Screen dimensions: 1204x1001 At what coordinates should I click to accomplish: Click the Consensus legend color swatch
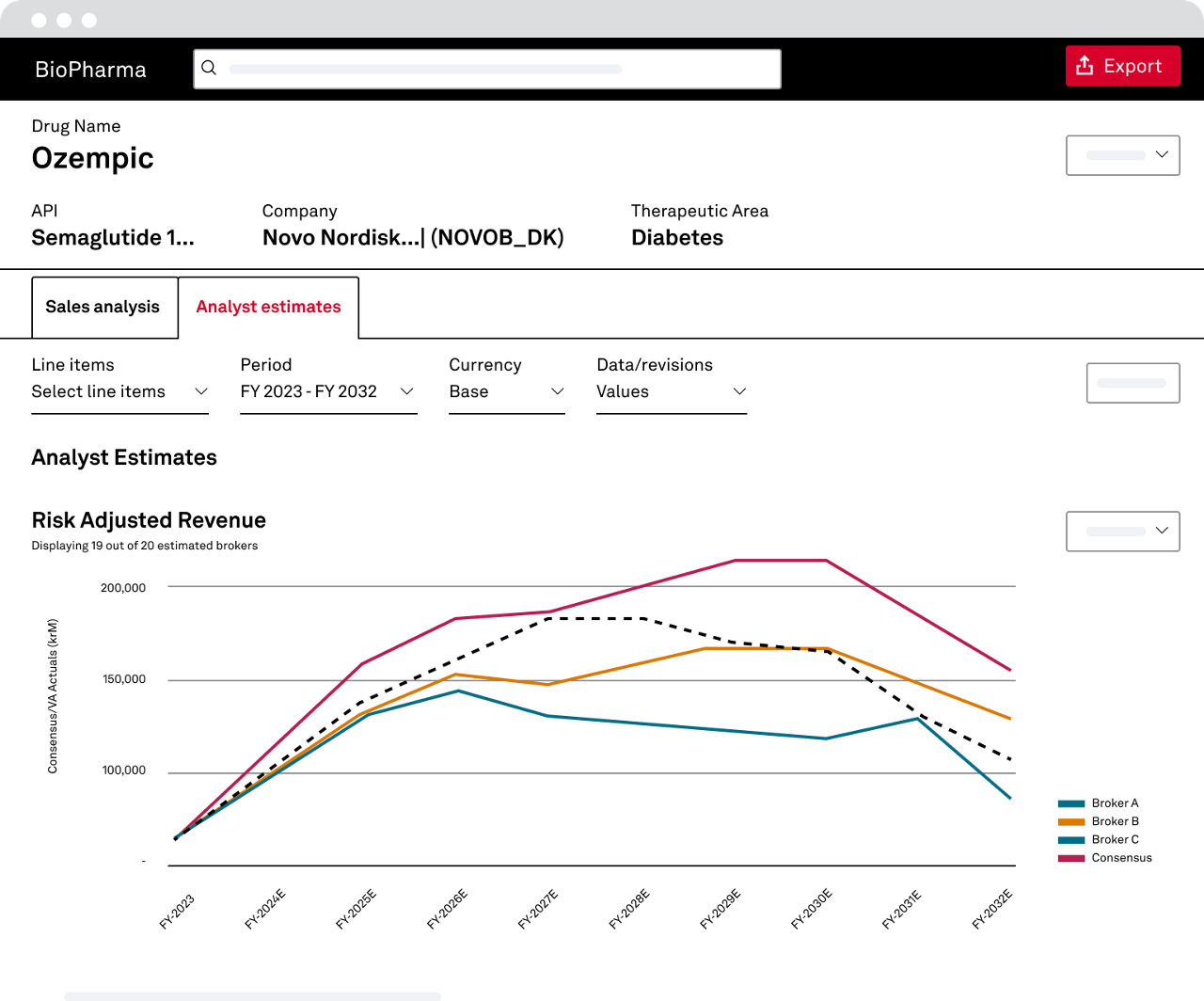point(1071,858)
